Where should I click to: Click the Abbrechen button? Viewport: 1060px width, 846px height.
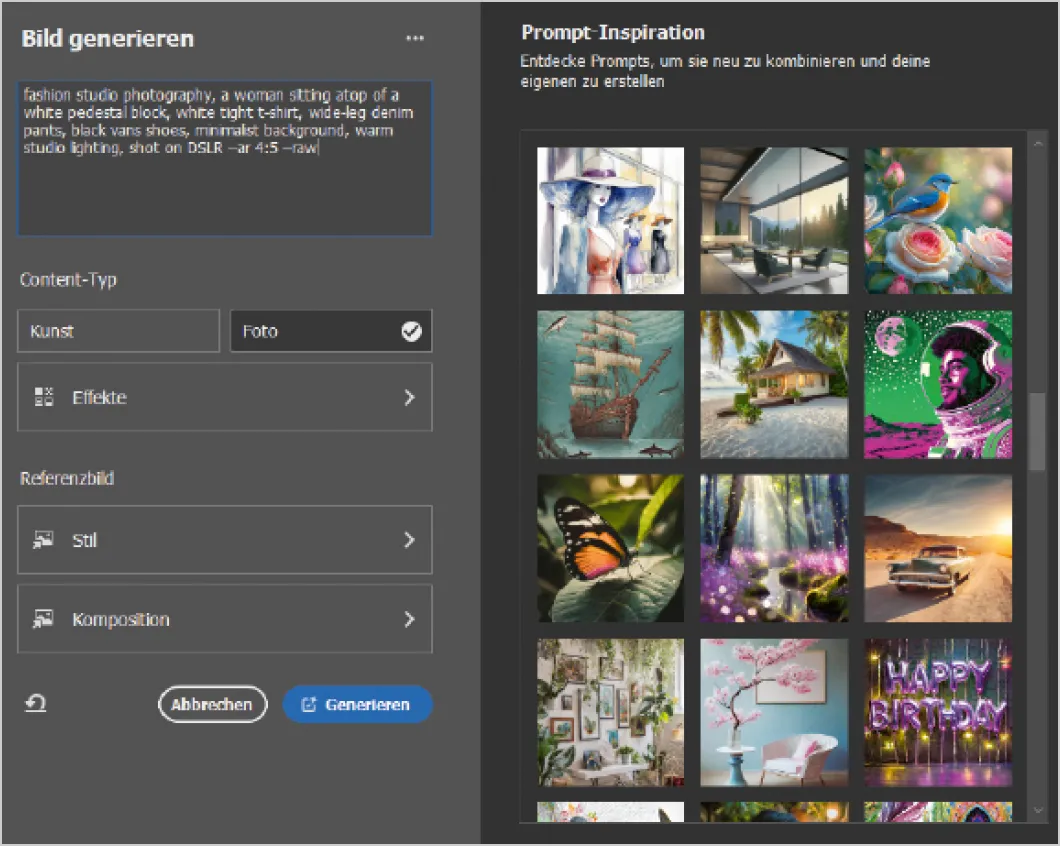tap(212, 704)
